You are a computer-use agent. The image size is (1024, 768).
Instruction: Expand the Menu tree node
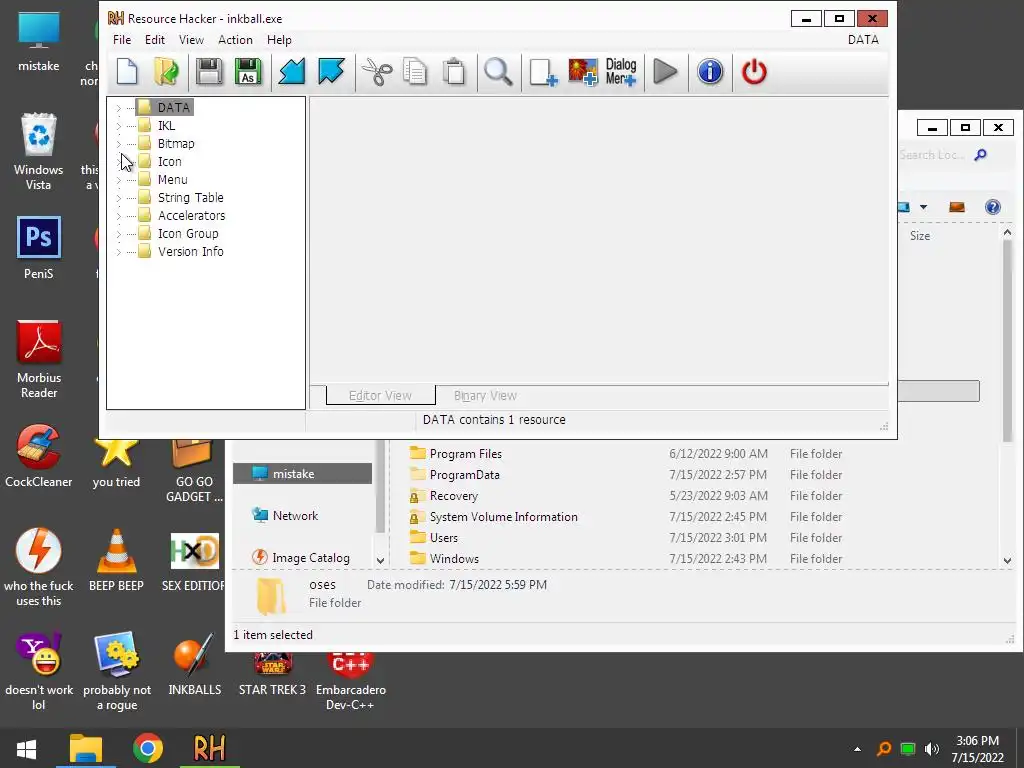click(118, 180)
